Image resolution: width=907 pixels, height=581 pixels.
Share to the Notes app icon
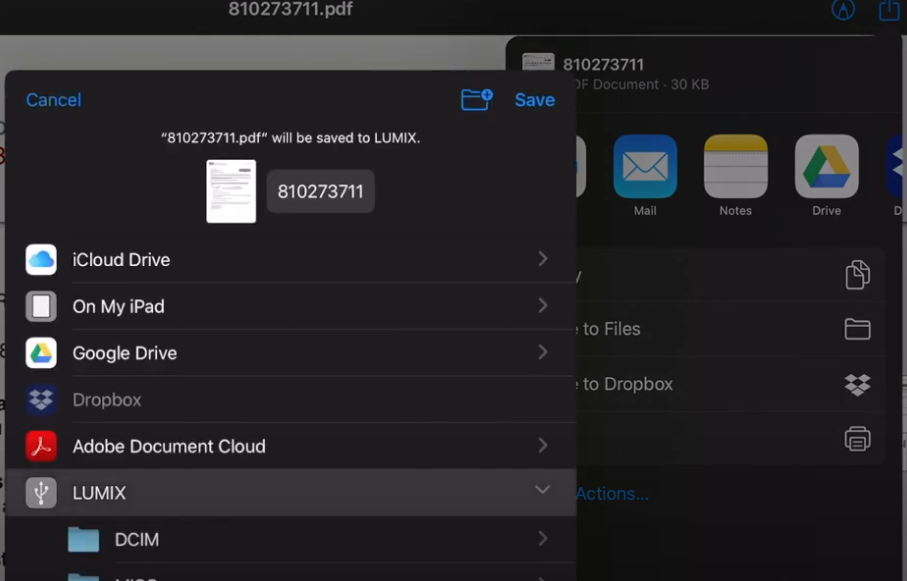736,167
